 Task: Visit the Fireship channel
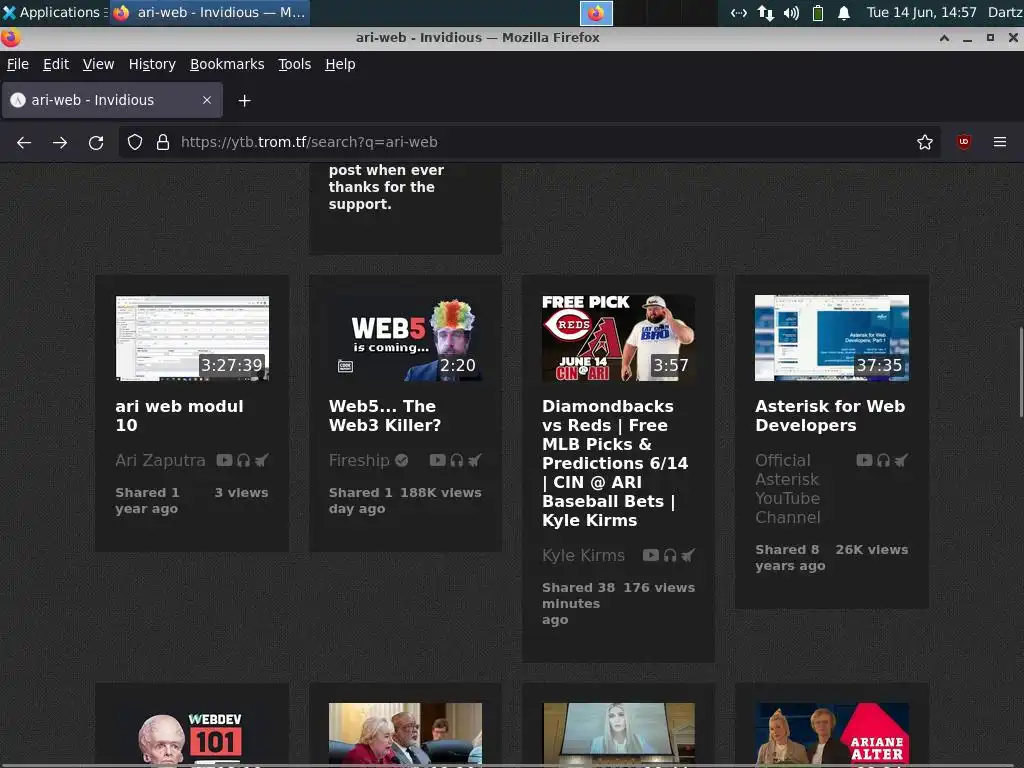[359, 460]
